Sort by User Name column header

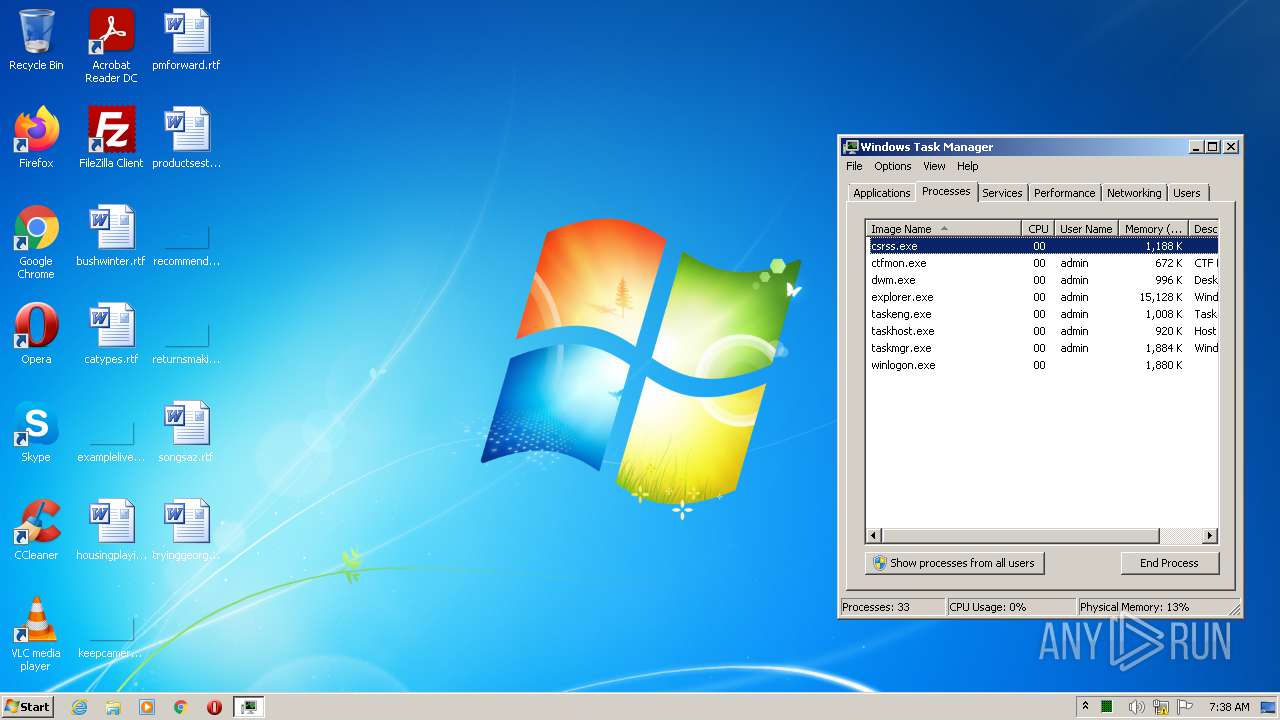[x=1086, y=229]
